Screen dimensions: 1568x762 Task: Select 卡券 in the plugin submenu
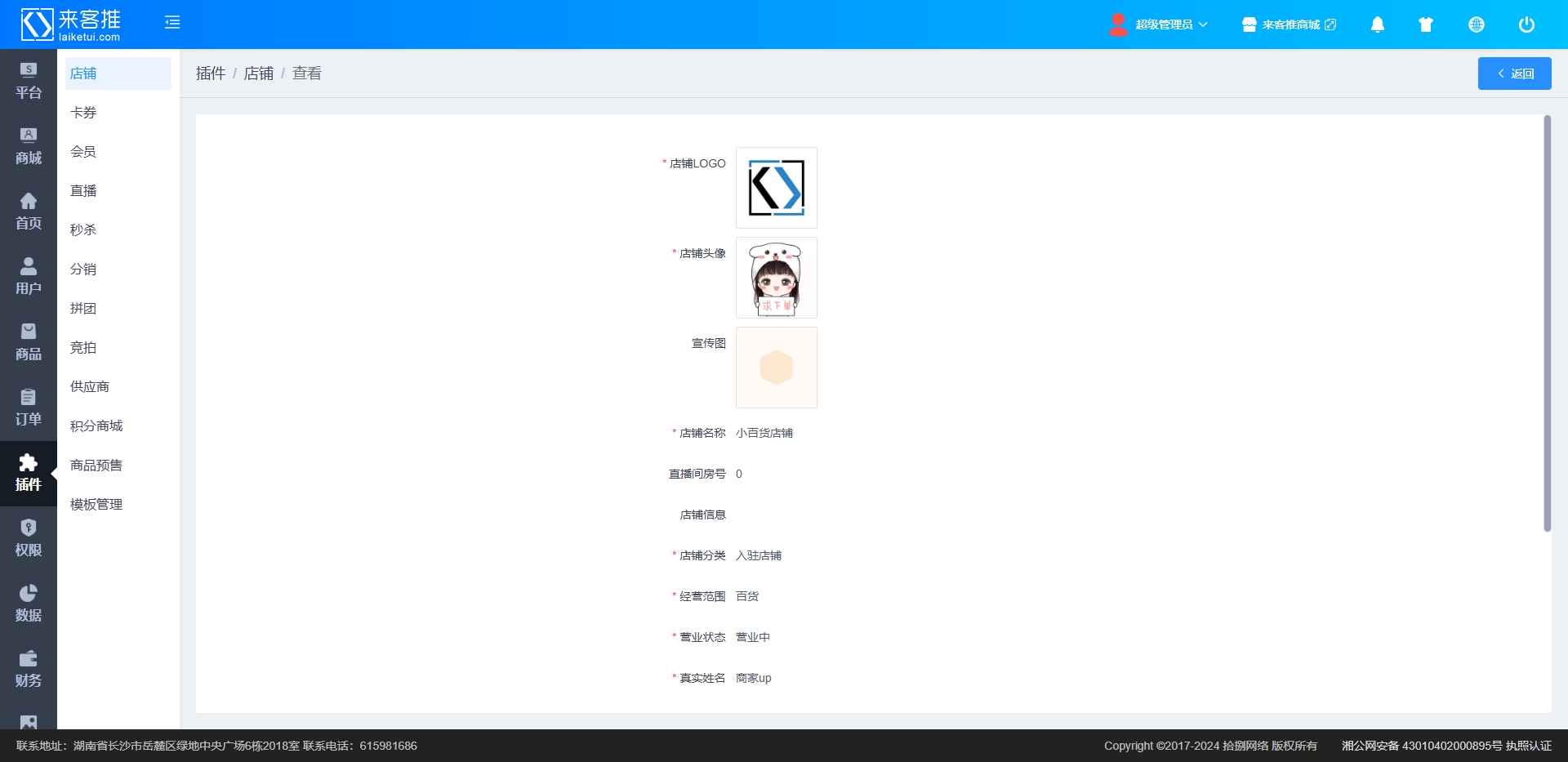(x=83, y=113)
